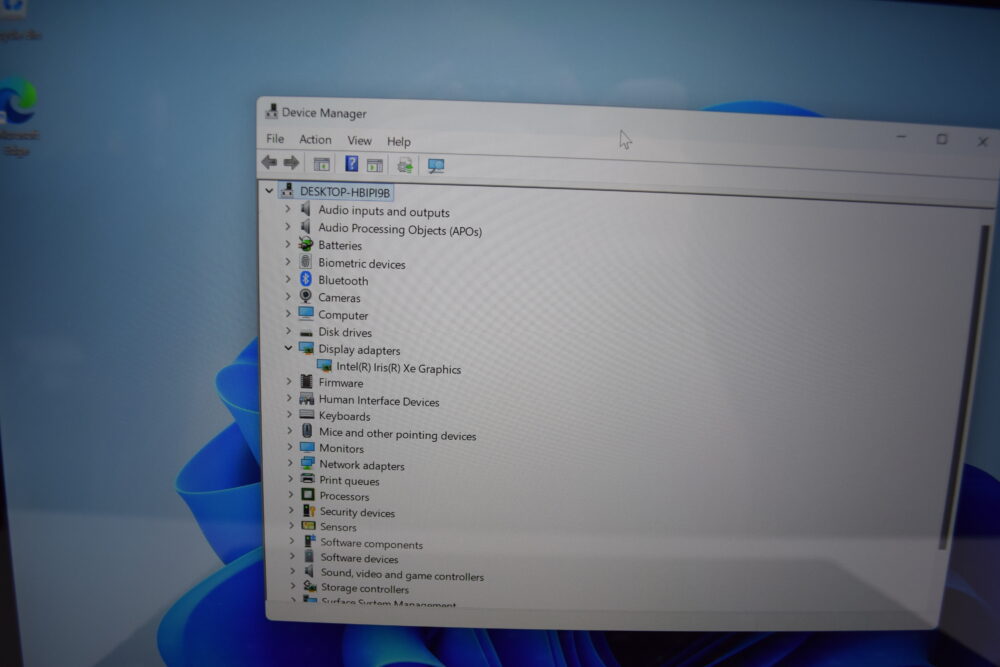Select the Sensors label
The height and width of the screenshot is (667, 1000).
(x=338, y=527)
